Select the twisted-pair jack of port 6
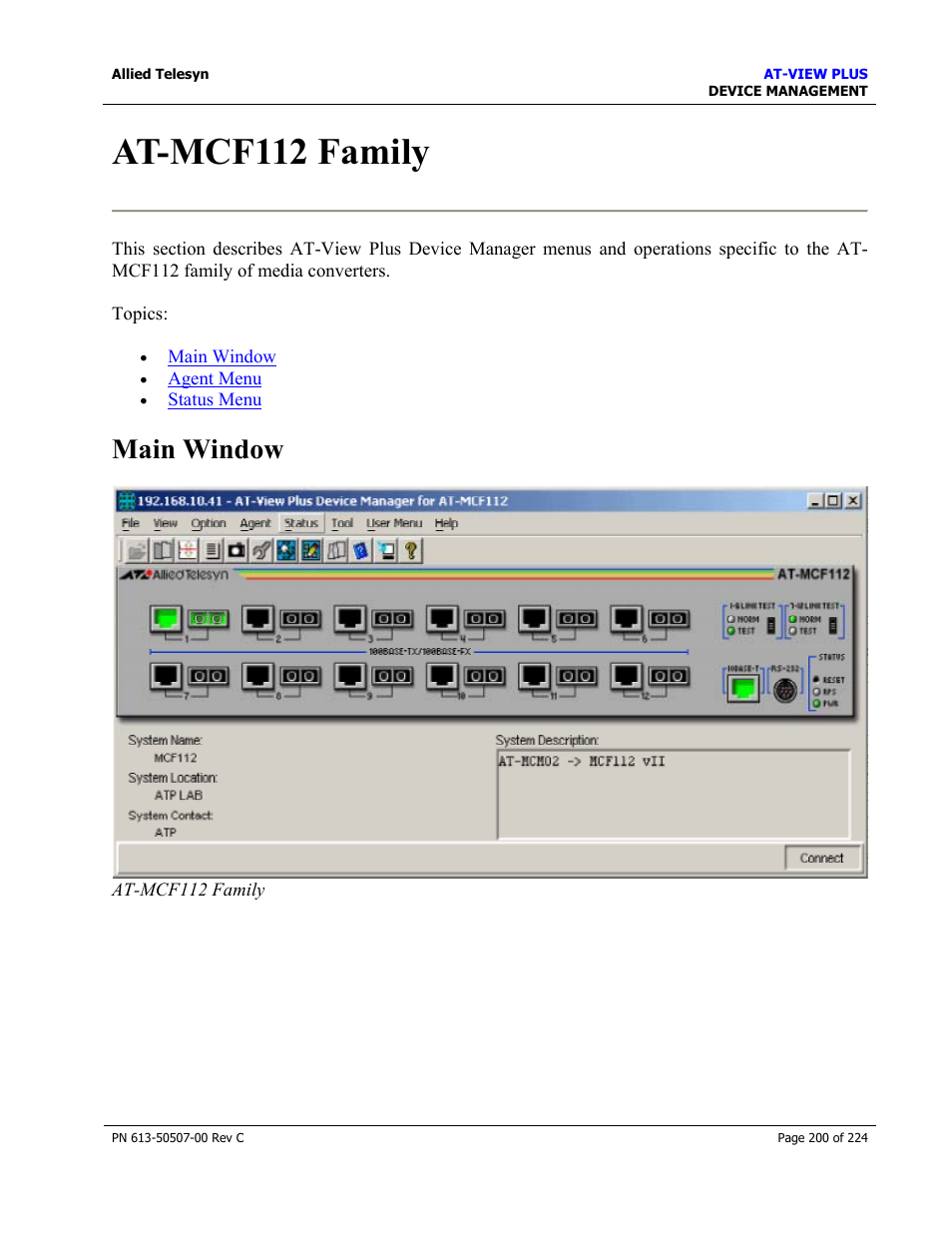The height and width of the screenshot is (1233, 952). pos(627,619)
